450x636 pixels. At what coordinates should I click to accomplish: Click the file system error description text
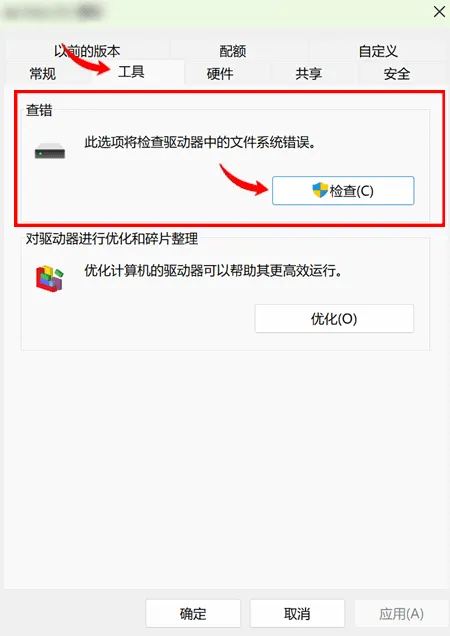(200, 143)
